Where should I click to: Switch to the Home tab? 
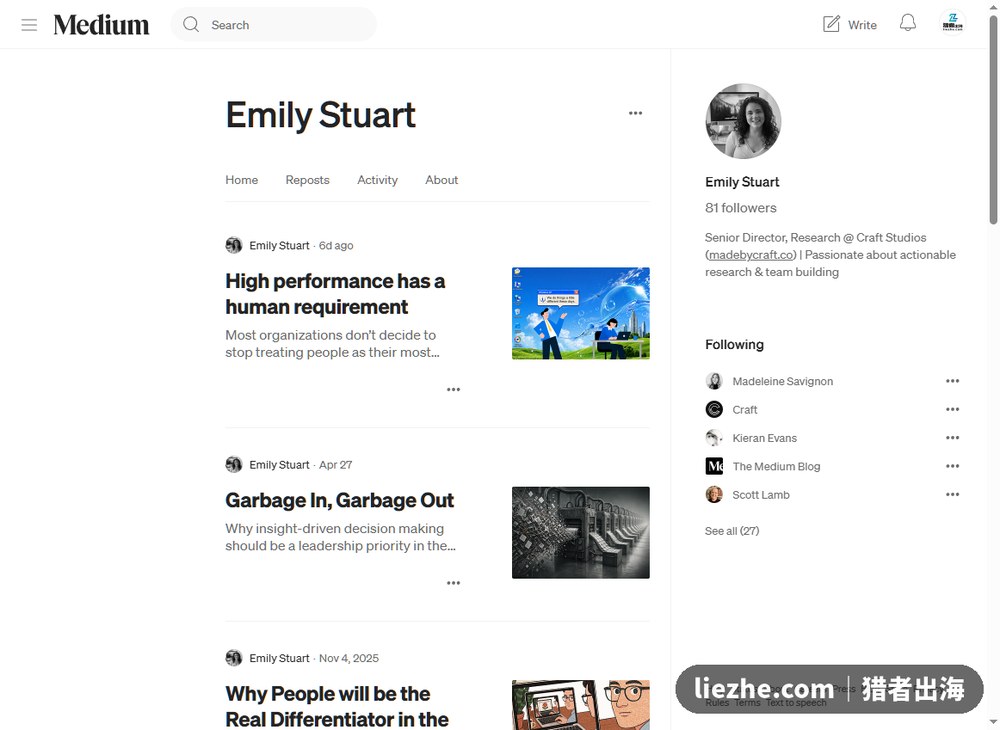coord(242,180)
